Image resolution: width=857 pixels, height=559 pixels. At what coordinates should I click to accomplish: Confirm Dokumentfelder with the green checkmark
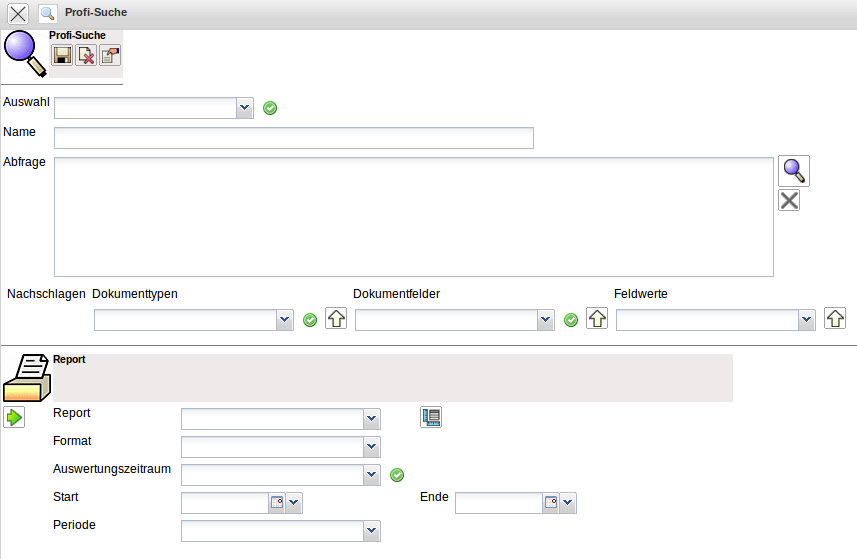click(x=571, y=320)
